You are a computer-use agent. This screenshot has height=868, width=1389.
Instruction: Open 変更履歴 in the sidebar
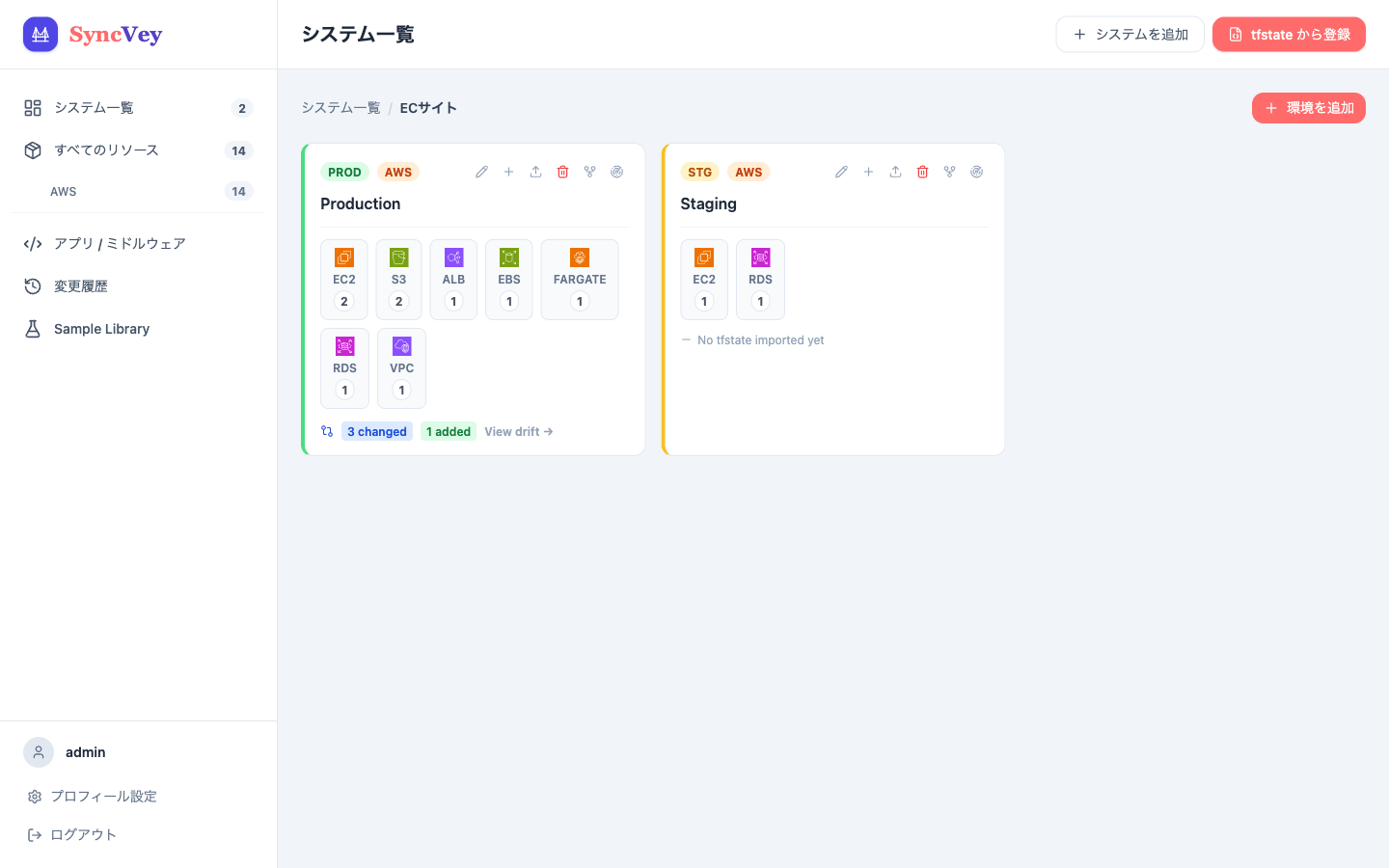[x=138, y=286]
